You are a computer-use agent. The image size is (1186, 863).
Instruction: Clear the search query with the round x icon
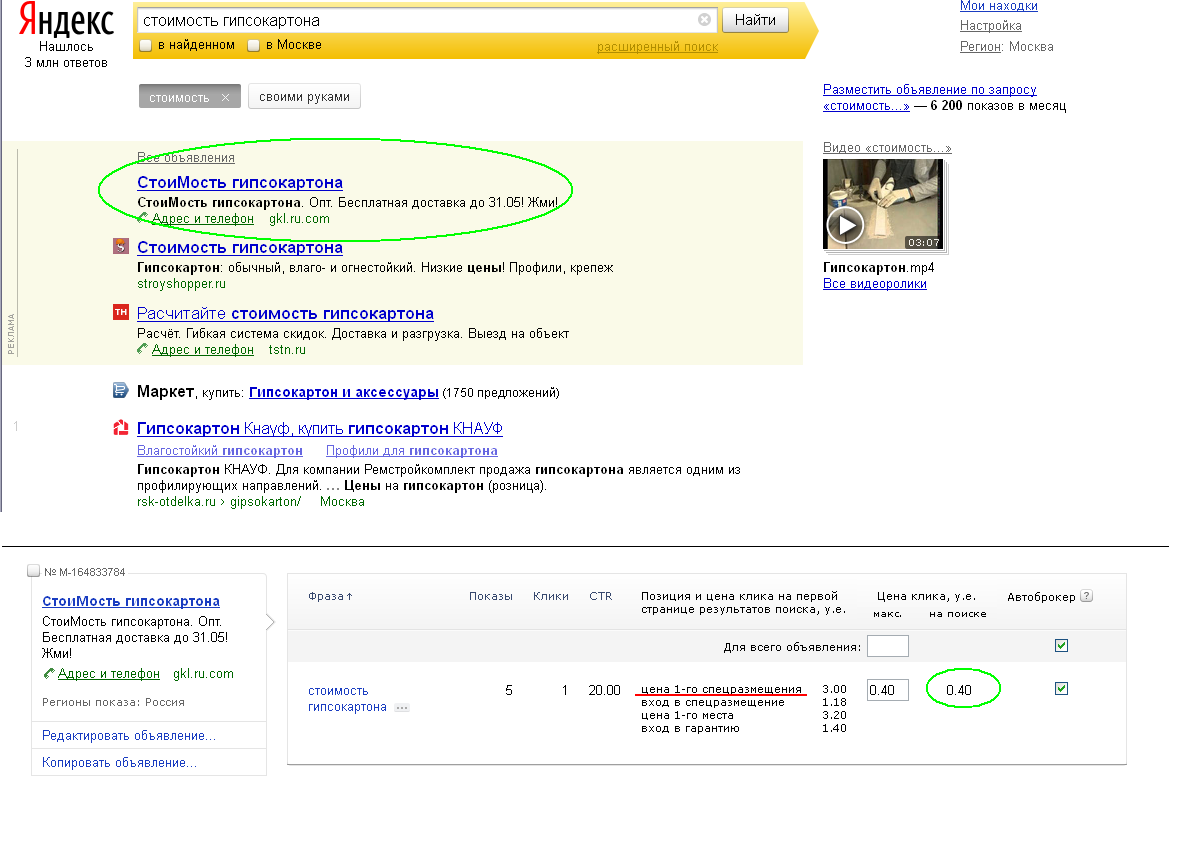coord(704,20)
